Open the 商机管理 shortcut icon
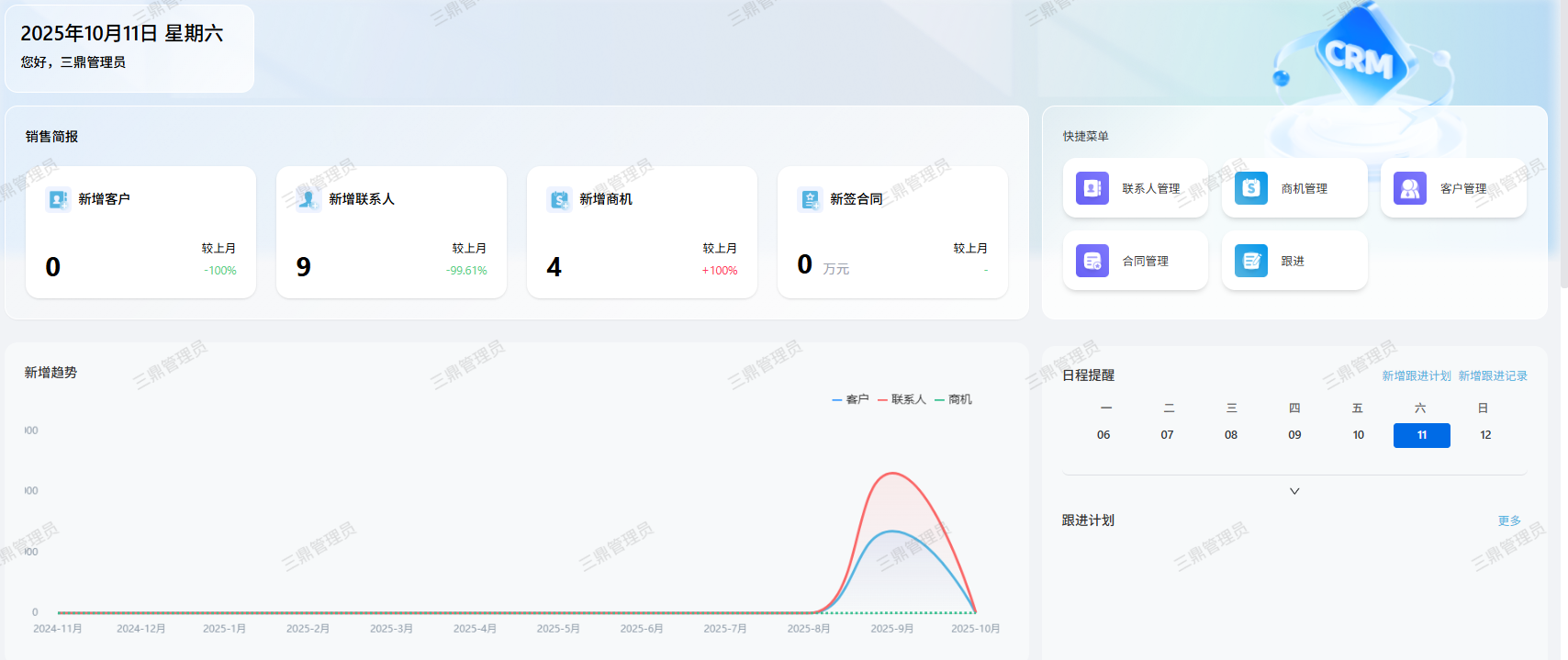This screenshot has width=1568, height=660. tap(1251, 188)
